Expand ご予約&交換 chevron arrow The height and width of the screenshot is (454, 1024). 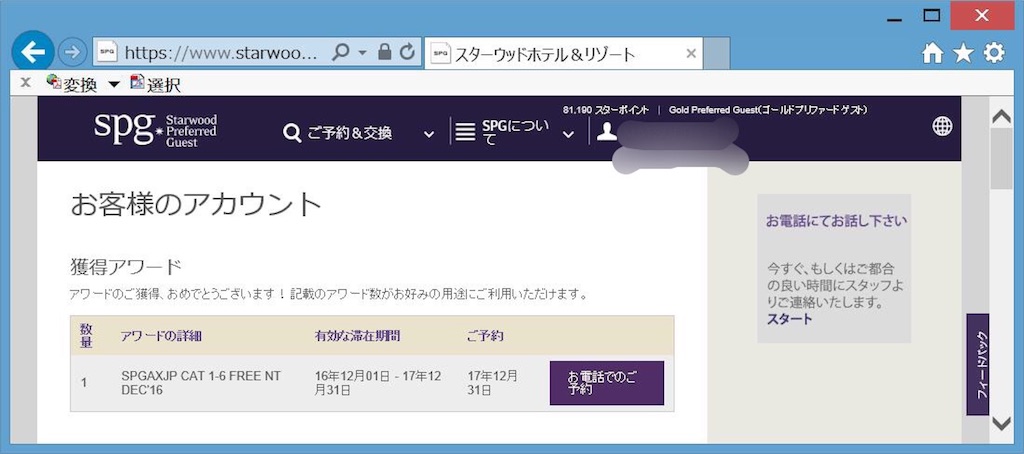point(428,134)
